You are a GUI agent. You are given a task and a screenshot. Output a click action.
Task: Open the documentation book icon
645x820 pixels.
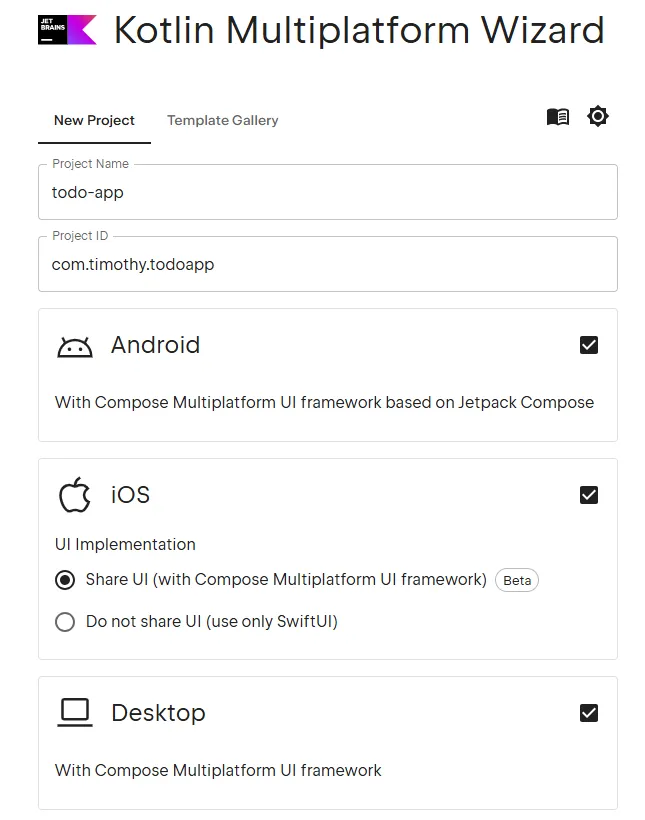click(x=558, y=117)
